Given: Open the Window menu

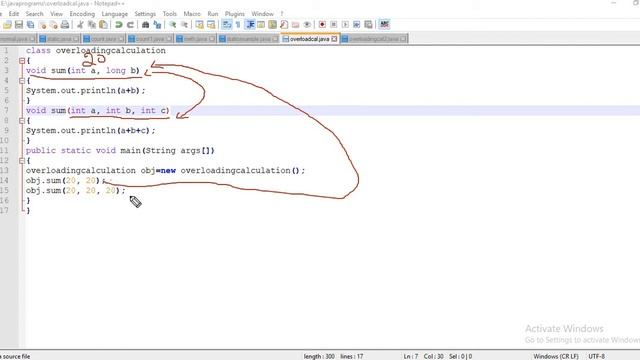Looking at the screenshot, I should tap(262, 13).
